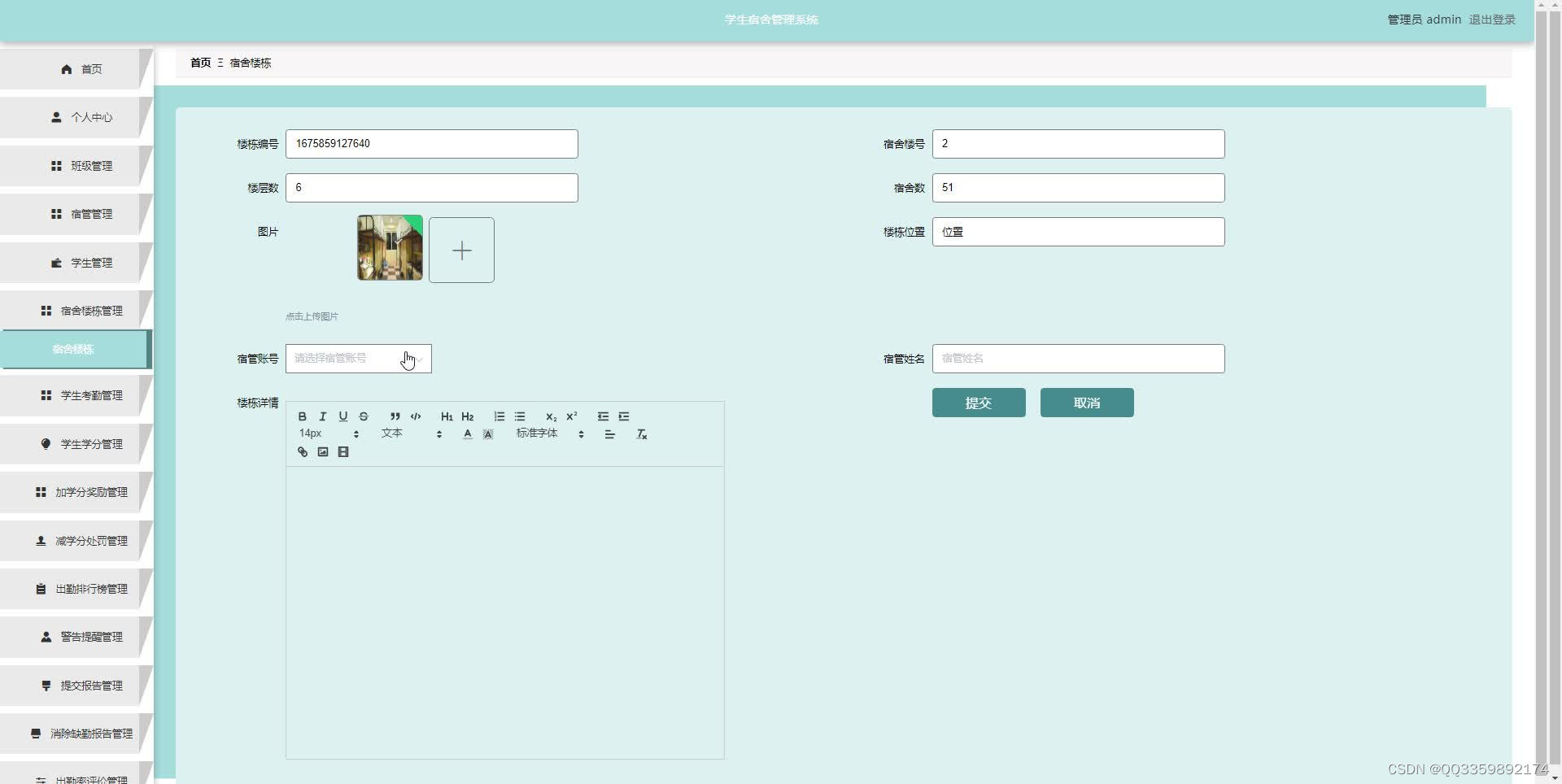Image resolution: width=1562 pixels, height=784 pixels.
Task: Apply the H1 heading format
Action: pos(447,416)
